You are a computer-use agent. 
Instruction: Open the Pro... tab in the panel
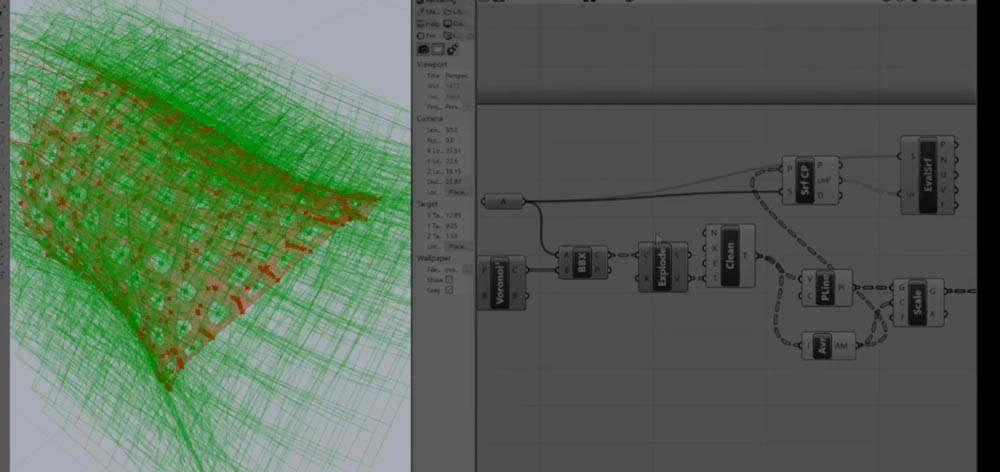pyautogui.click(x=429, y=36)
